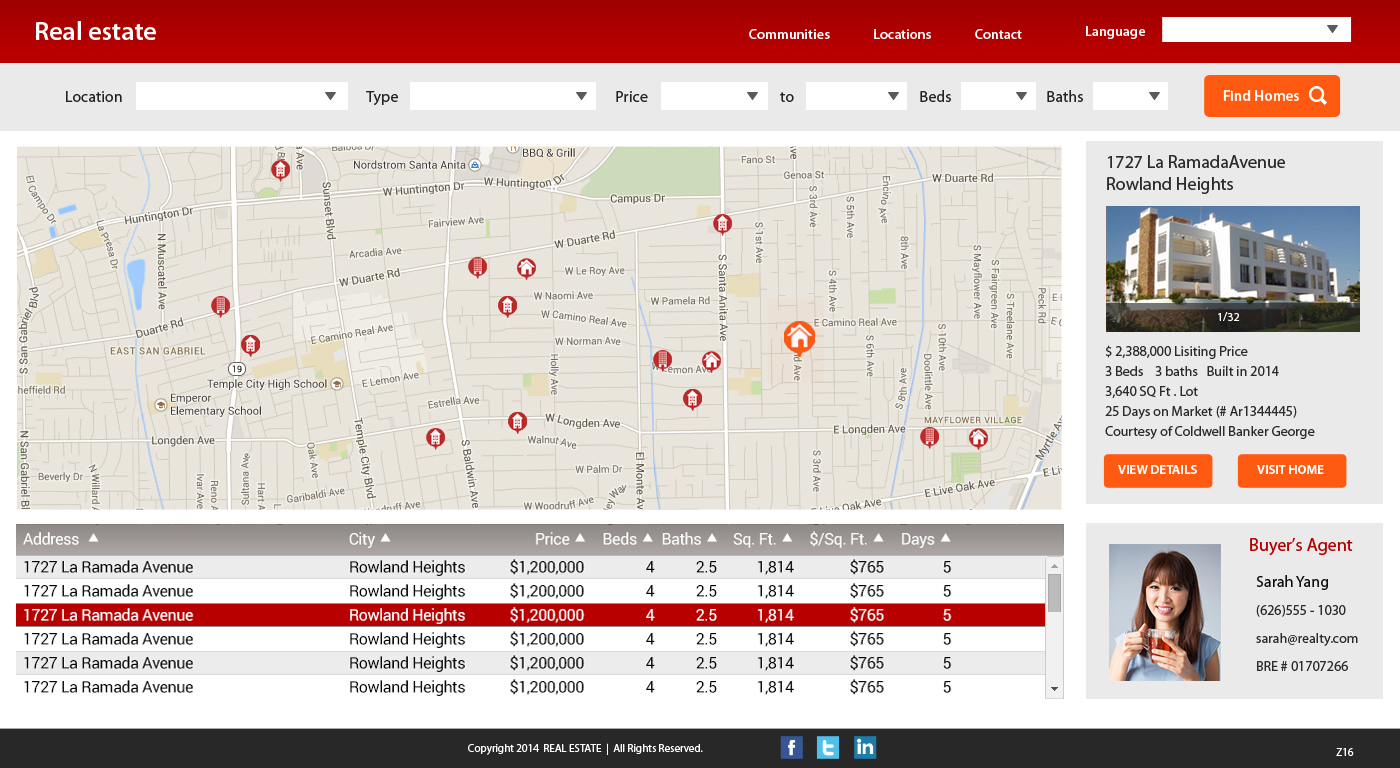The image size is (1400, 768).
Task: Select house marker on W Le Roy Ave
Action: (526, 267)
